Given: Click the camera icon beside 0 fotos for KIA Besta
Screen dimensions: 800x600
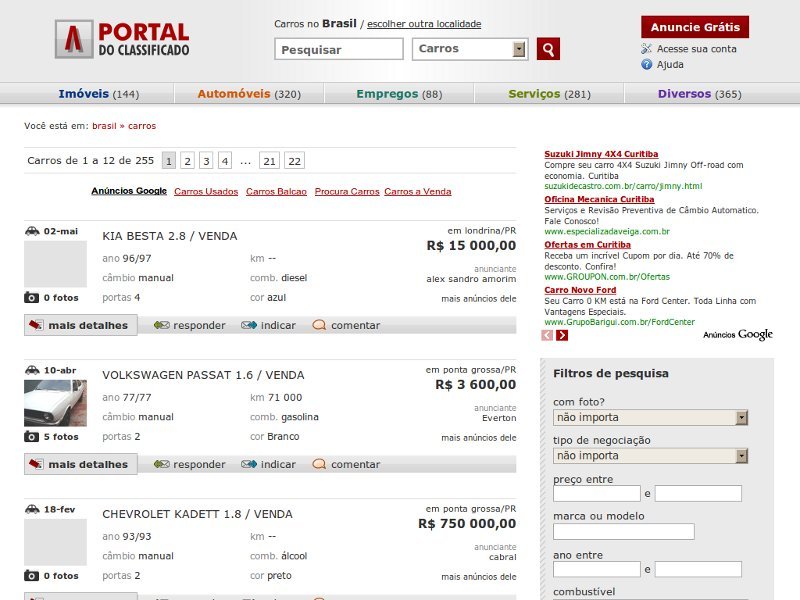Looking at the screenshot, I should pyautogui.click(x=32, y=297).
